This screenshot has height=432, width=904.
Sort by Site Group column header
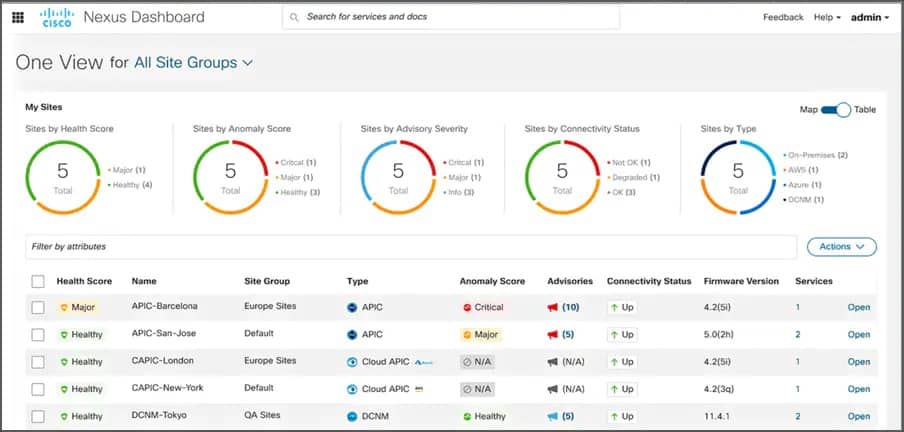267,281
